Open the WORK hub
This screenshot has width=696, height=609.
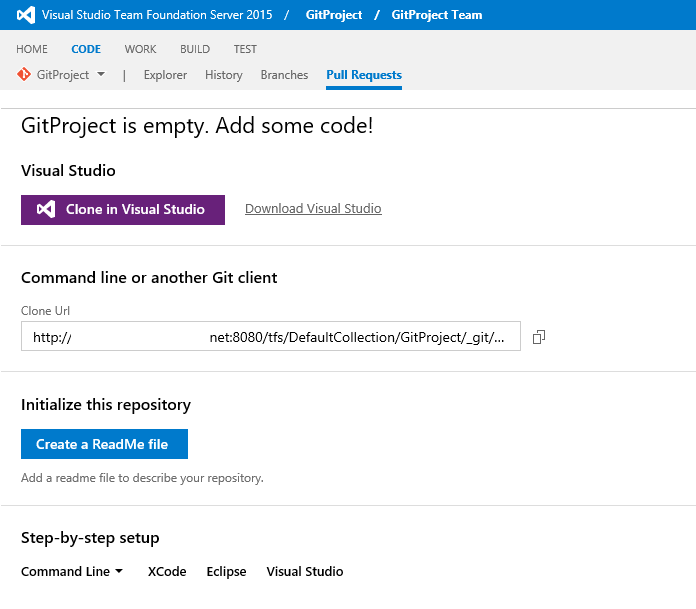pos(140,49)
